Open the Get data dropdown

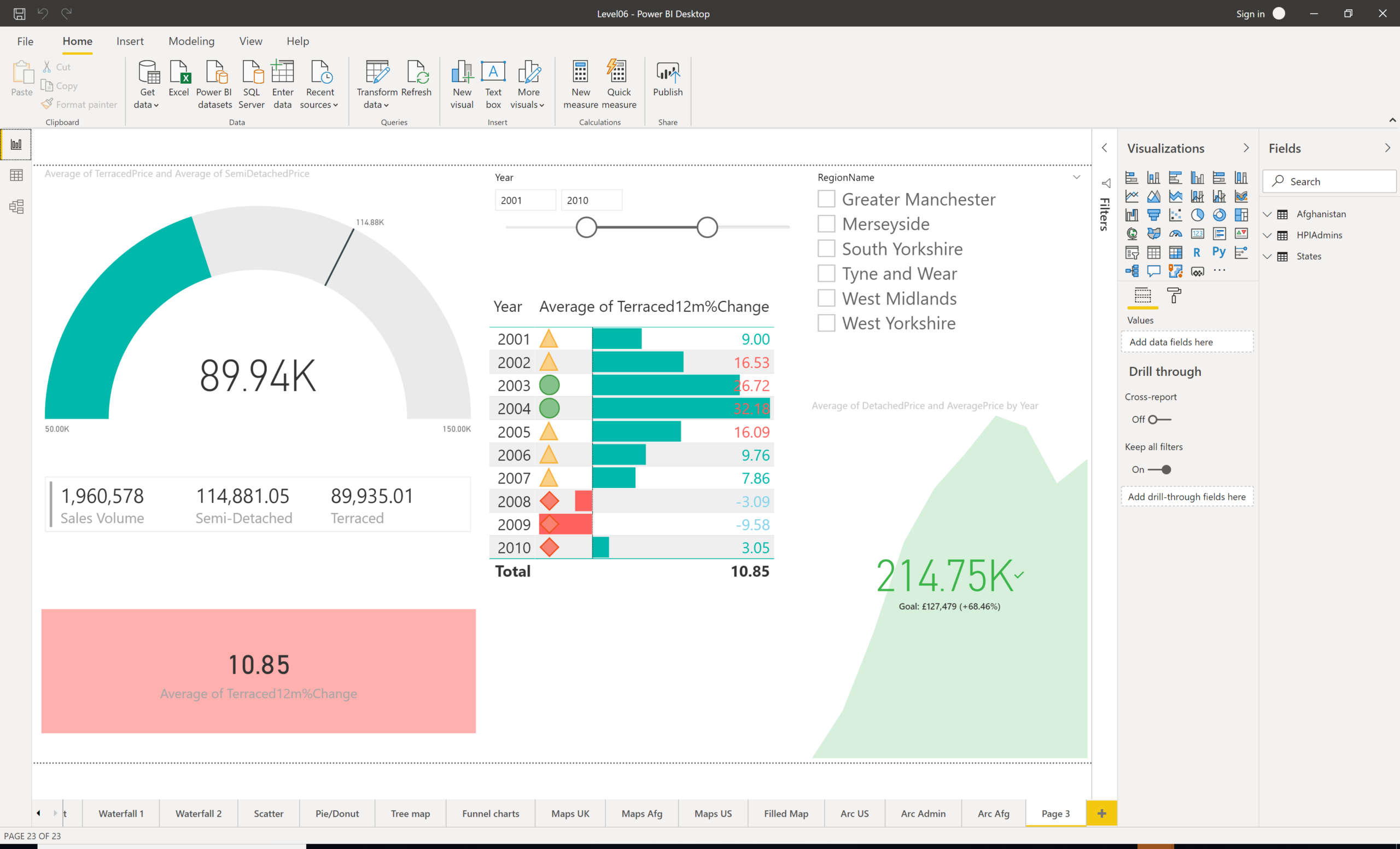tap(147, 84)
